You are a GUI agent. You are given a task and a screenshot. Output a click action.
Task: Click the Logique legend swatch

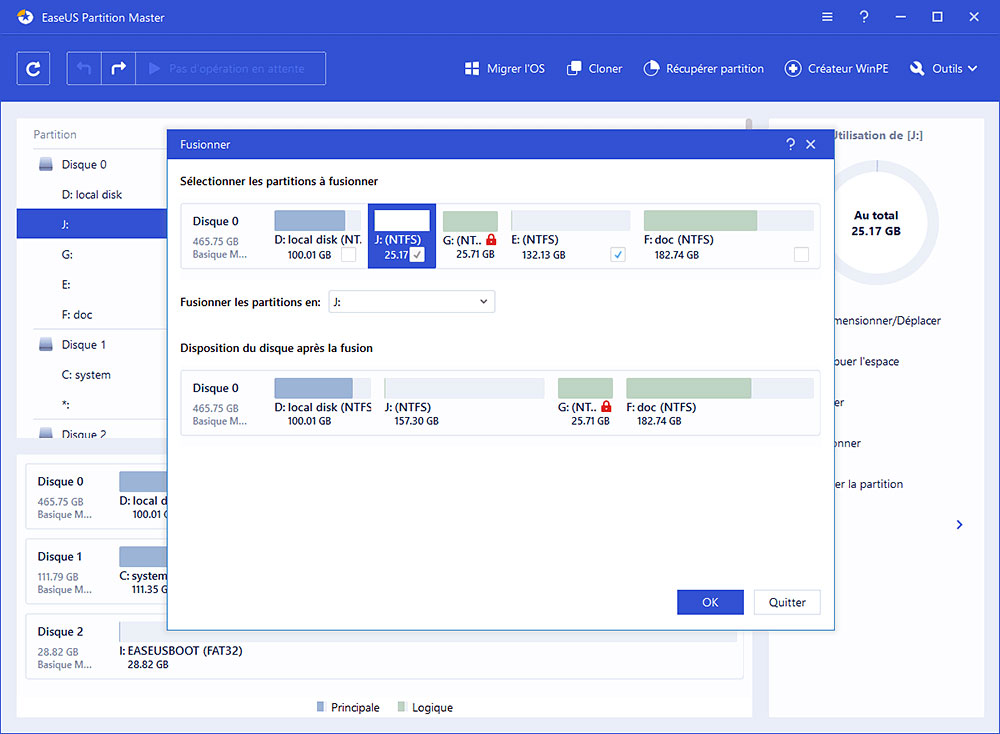(x=401, y=707)
